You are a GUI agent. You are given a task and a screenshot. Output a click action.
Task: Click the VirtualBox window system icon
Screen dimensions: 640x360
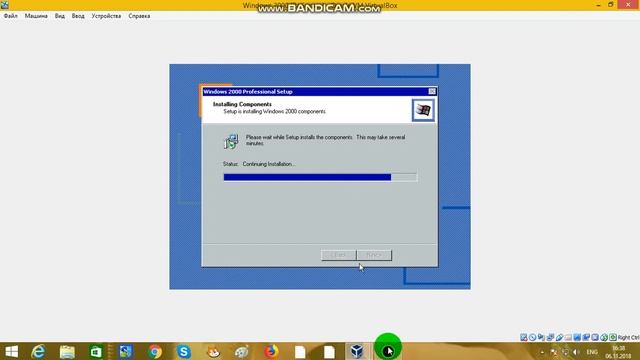[4, 5]
